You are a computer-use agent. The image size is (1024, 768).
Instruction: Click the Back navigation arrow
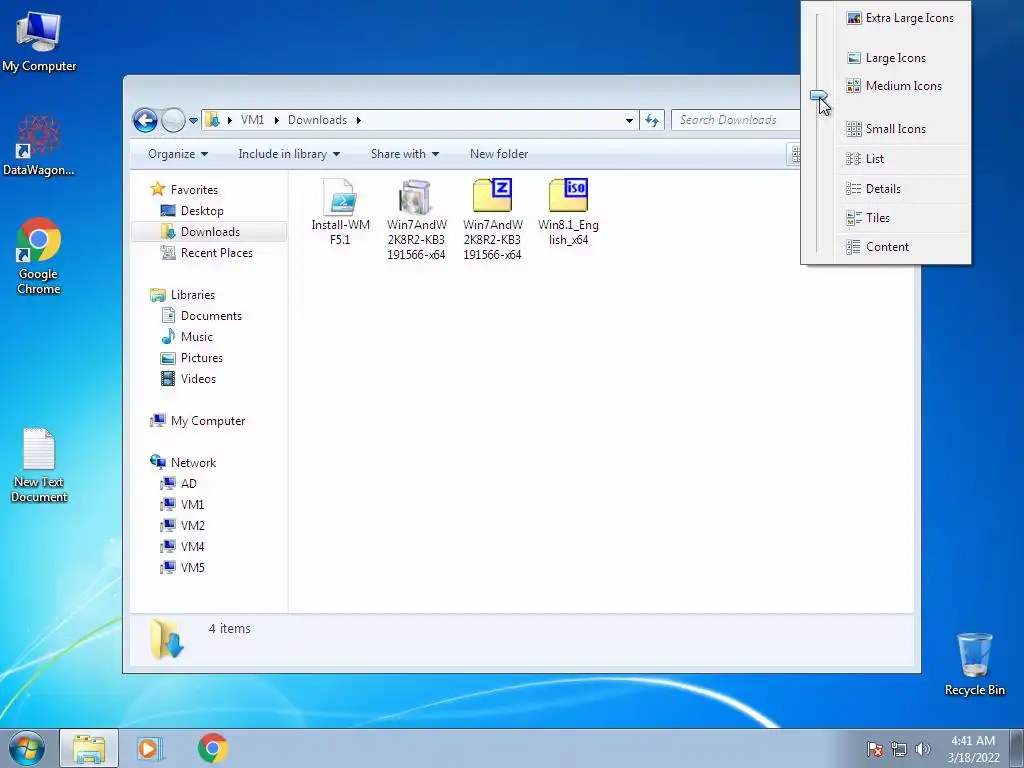pos(145,120)
